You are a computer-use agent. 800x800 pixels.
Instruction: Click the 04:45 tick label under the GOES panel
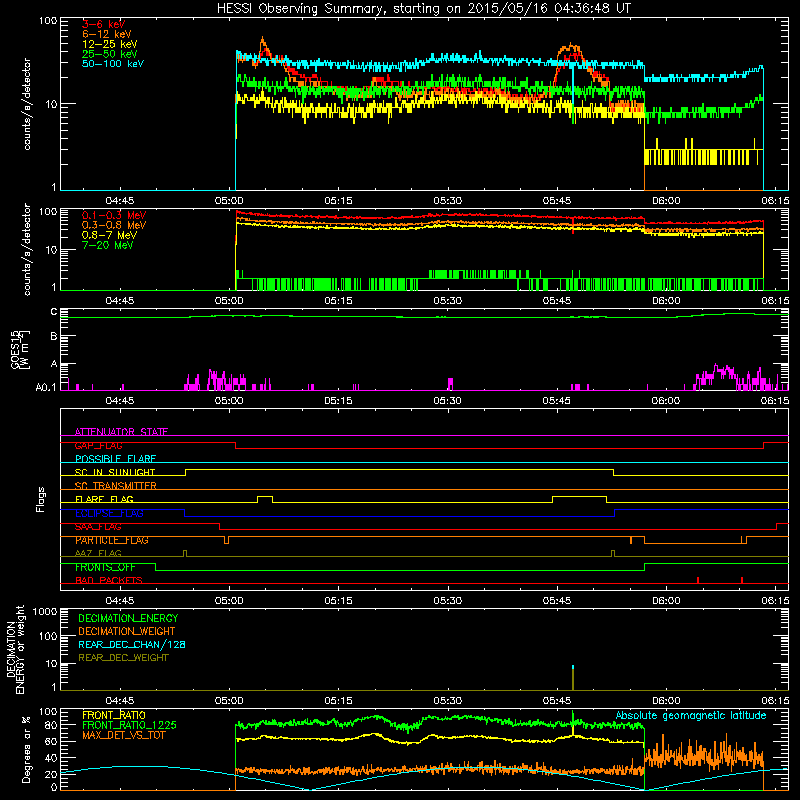click(x=119, y=401)
